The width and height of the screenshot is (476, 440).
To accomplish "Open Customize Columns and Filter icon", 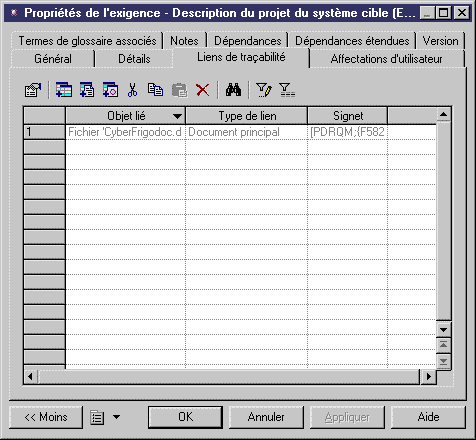I will pyautogui.click(x=264, y=90).
